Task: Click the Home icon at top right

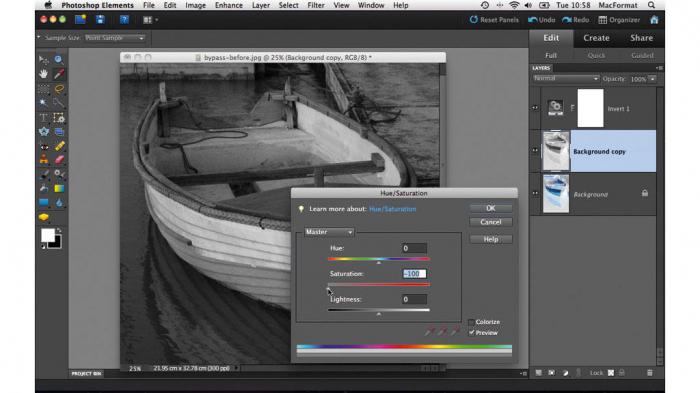Action: [654, 20]
